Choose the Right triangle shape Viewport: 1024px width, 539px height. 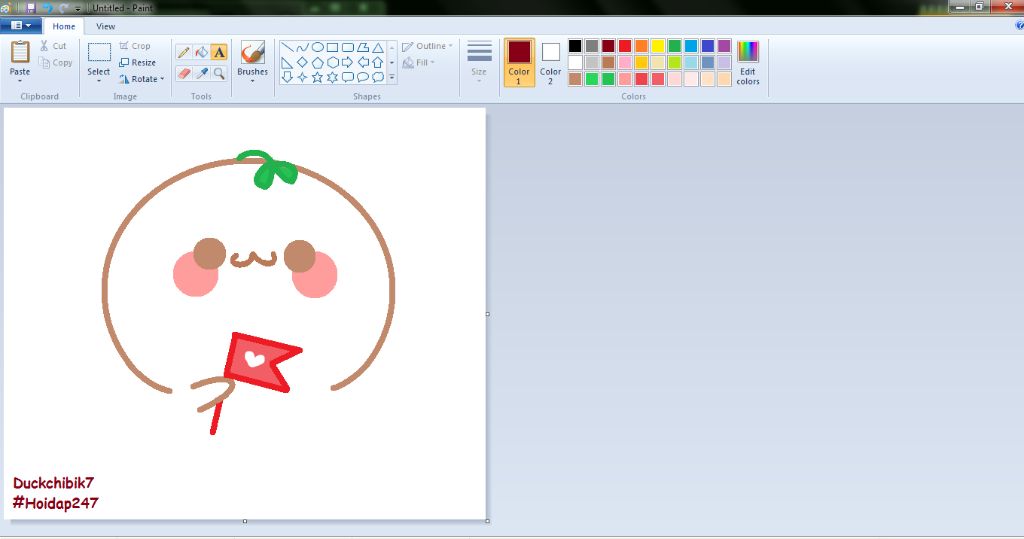coord(287,63)
